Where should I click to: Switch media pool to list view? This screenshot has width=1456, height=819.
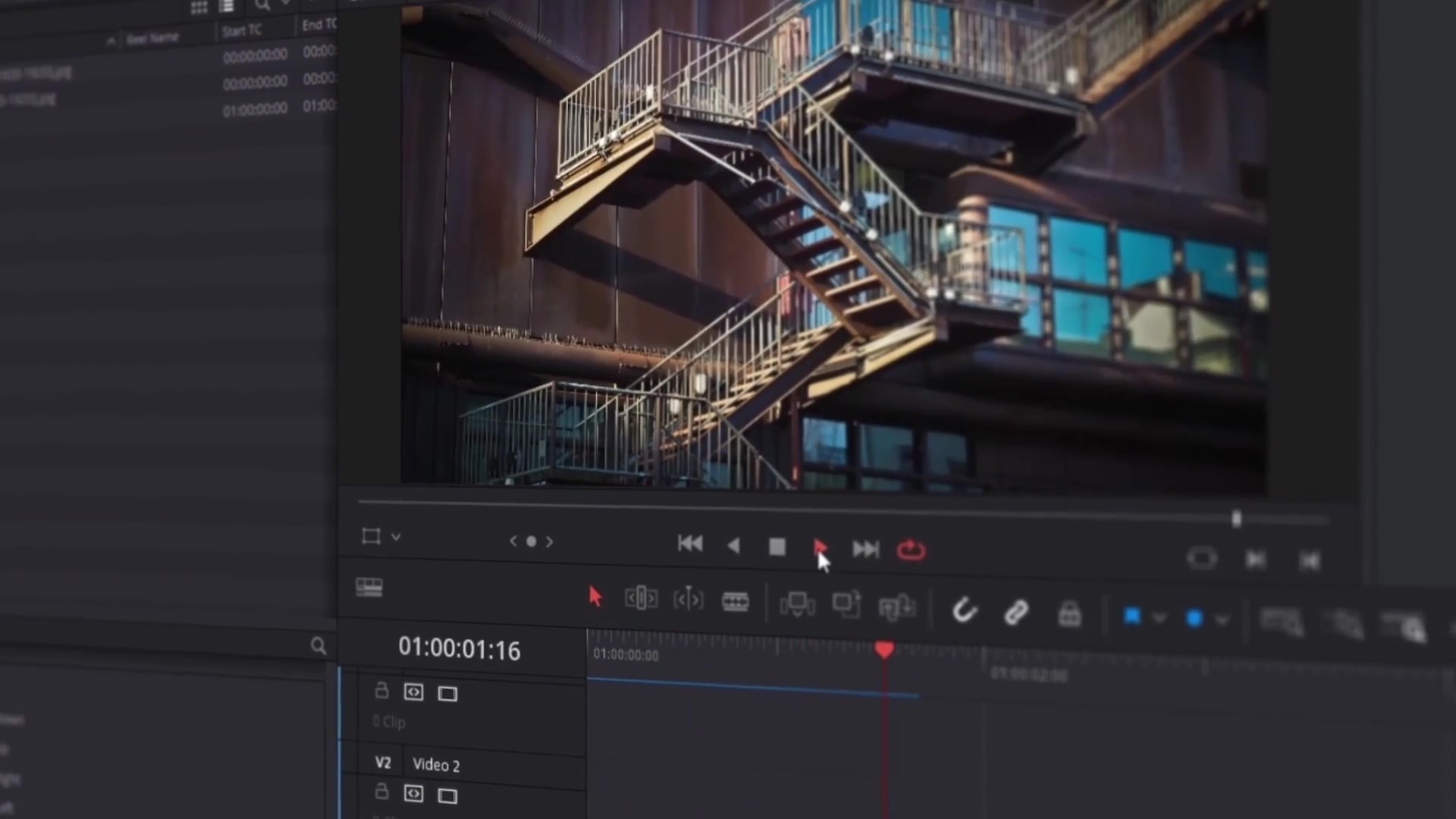226,6
